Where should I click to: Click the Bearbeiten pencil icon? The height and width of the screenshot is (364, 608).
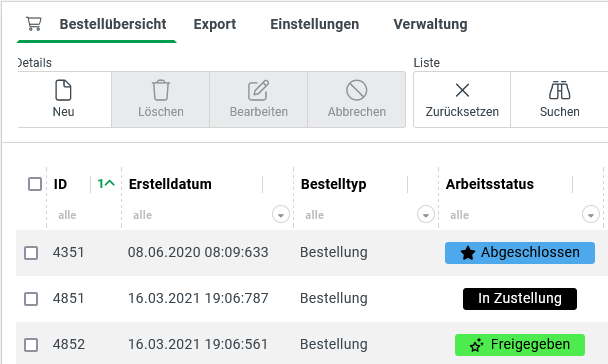click(x=258, y=90)
